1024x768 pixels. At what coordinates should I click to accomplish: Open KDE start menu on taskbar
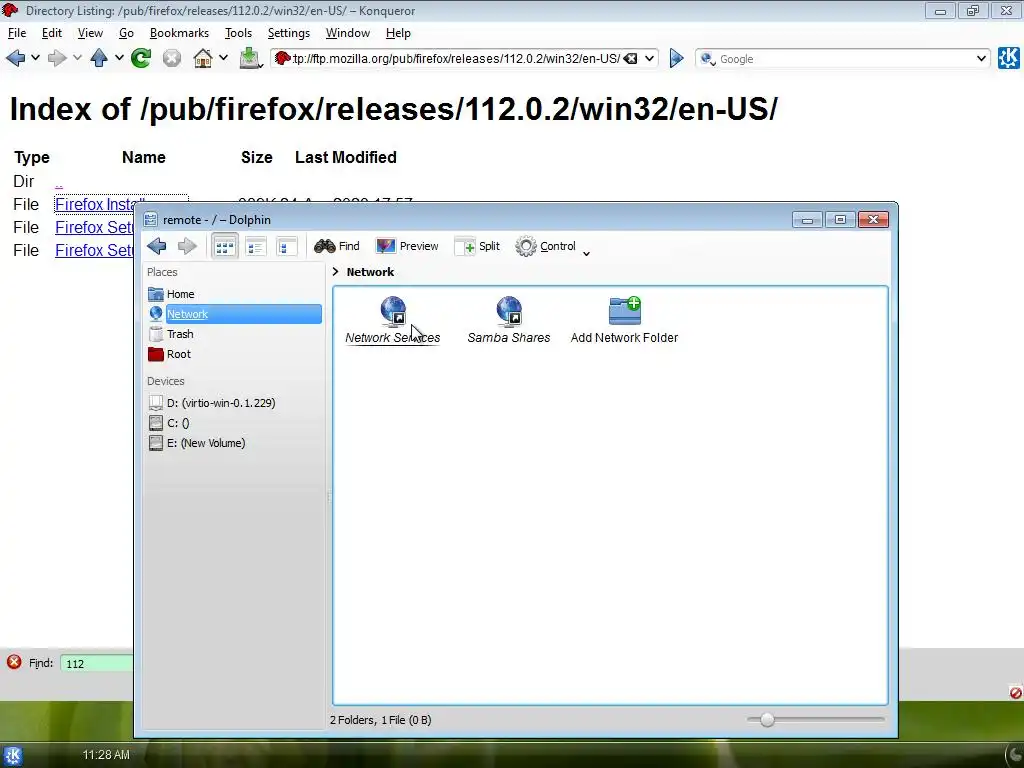click(x=13, y=756)
